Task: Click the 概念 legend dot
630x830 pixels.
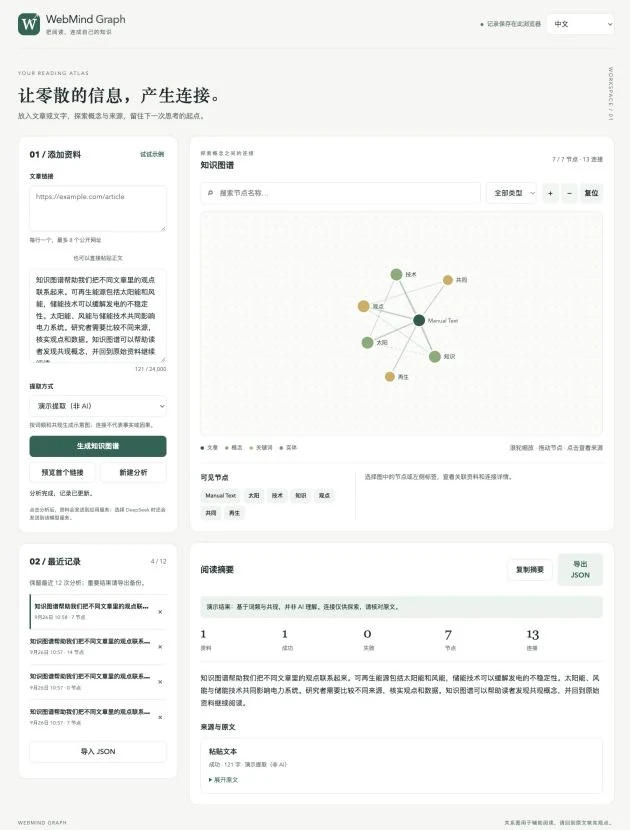Action: (x=227, y=448)
